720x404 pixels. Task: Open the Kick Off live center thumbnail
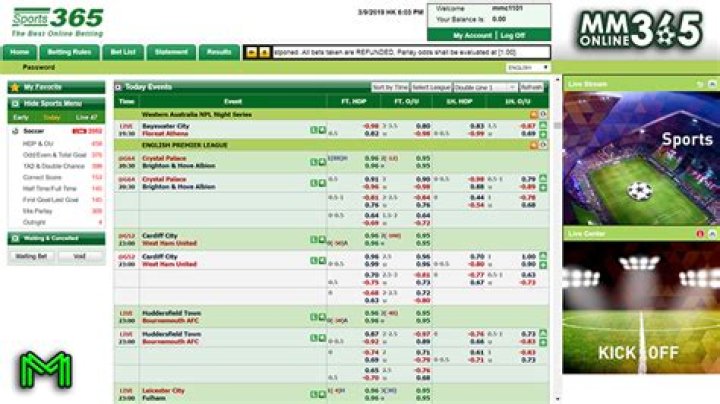[641, 308]
